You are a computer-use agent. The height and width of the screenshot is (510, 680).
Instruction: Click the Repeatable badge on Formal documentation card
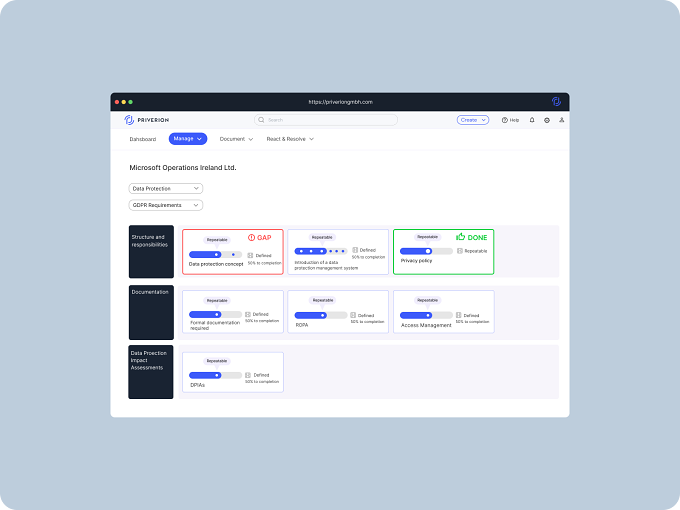[217, 301]
